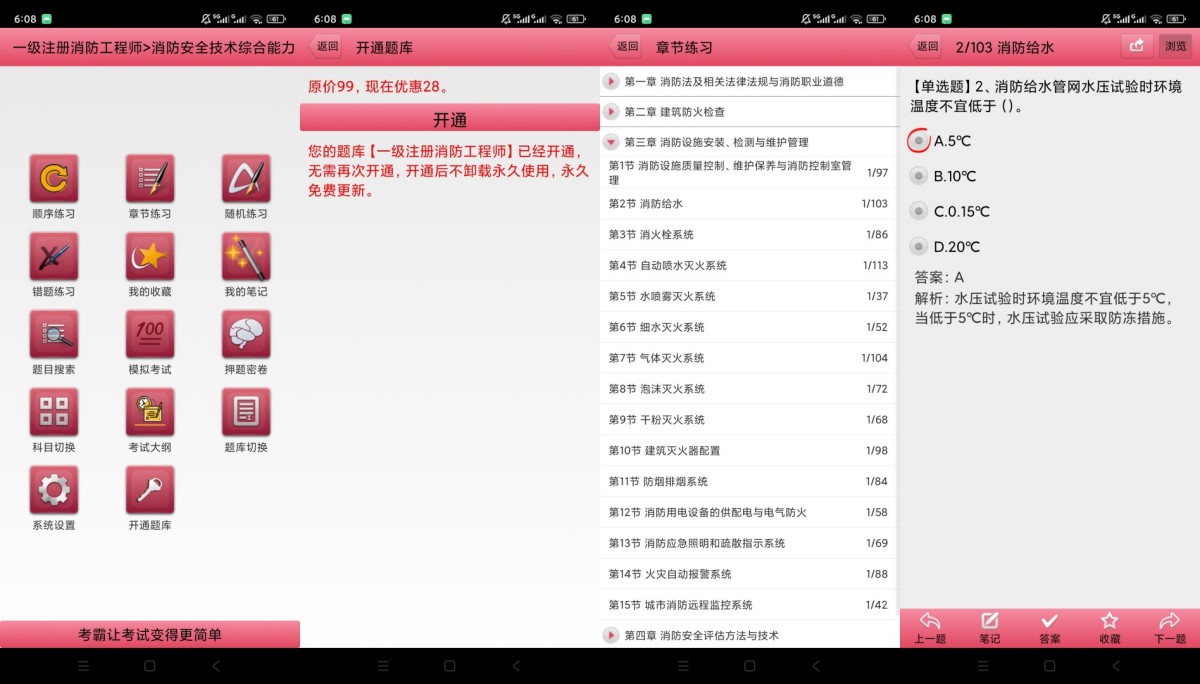The height and width of the screenshot is (684, 1200).
Task: Open 第4节 自动喷水灭火系统 section
Action: tap(750, 265)
